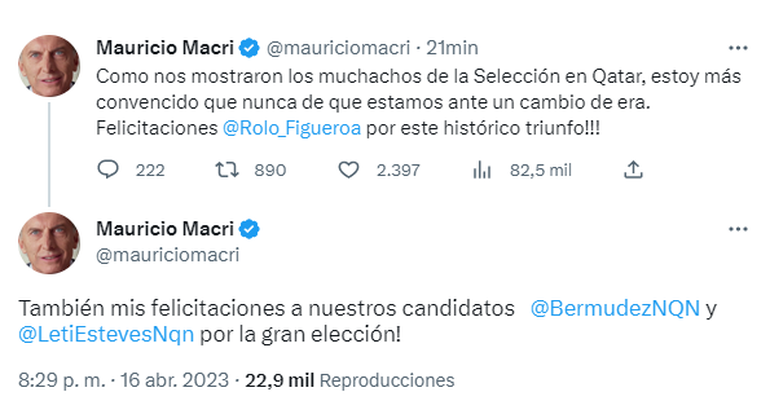The image size is (770, 414).
Task: Click the @mauriciomacri handle under second tweet name
Action: coord(167,256)
